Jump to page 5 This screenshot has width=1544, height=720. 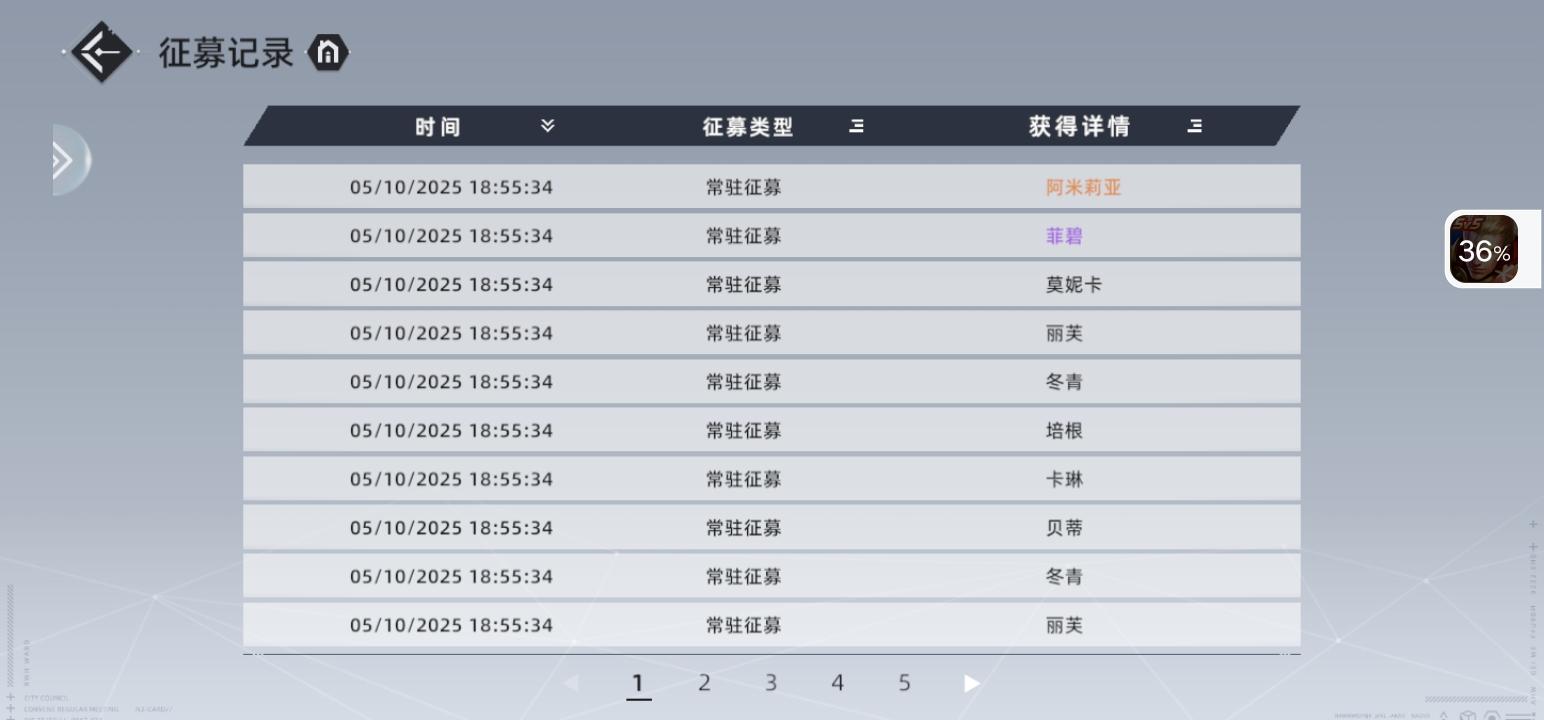tap(904, 683)
